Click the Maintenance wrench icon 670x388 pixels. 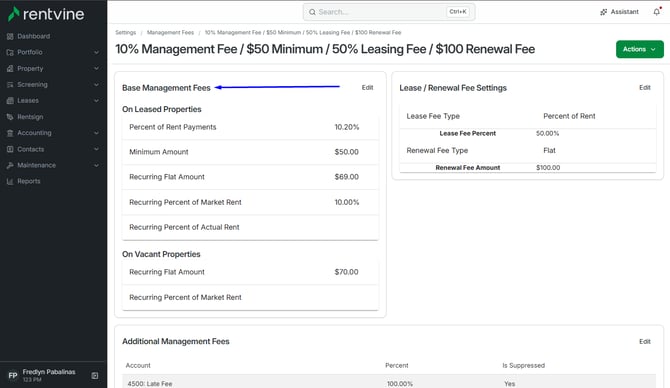(x=10, y=165)
